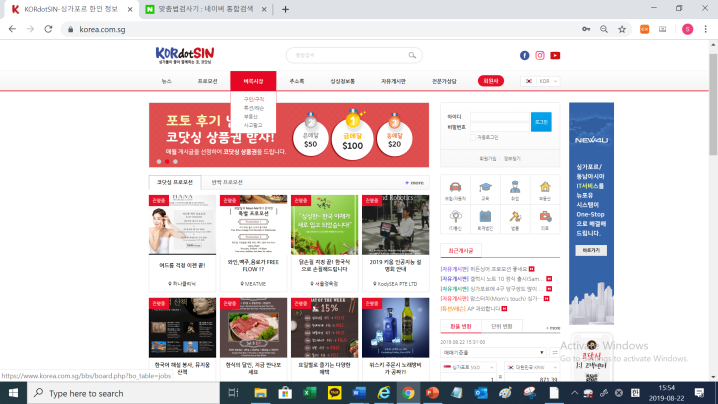This screenshot has height=404, width=718.
Task: Click the site search input field
Action: [x=350, y=55]
